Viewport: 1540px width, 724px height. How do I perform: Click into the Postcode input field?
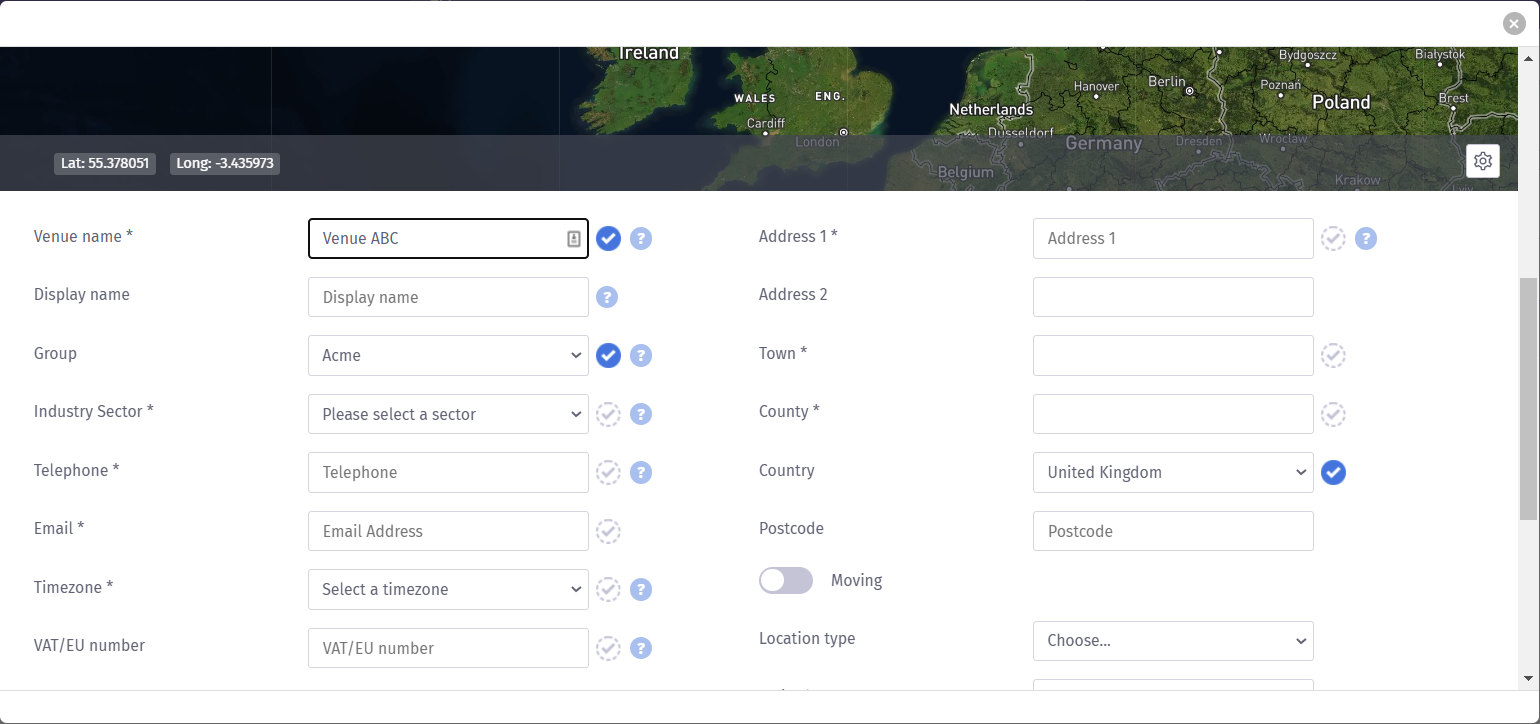pos(1172,531)
